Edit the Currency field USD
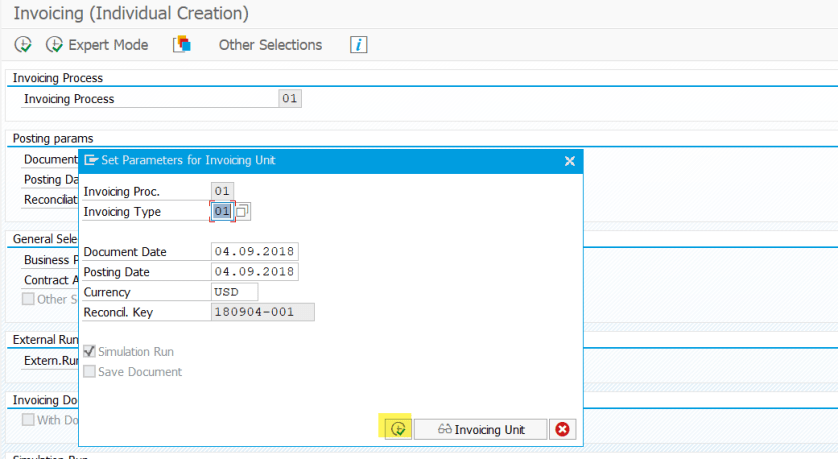Image resolution: width=838 pixels, height=459 pixels. point(234,292)
